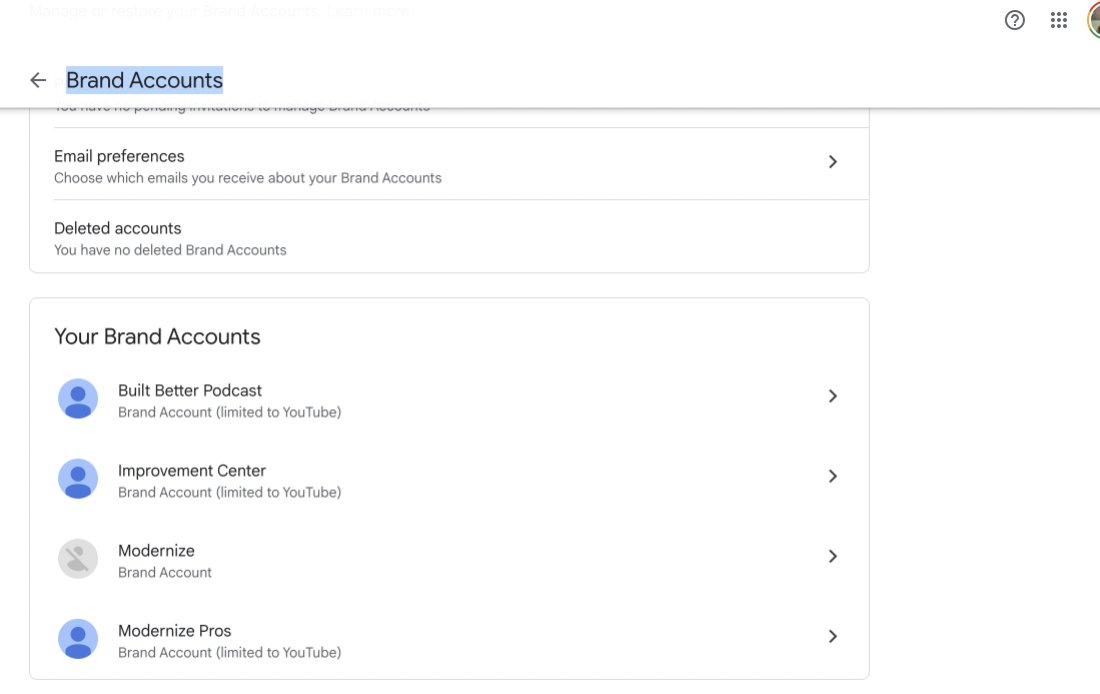
Task: Expand Email preferences with its chevron
Action: coord(833,162)
